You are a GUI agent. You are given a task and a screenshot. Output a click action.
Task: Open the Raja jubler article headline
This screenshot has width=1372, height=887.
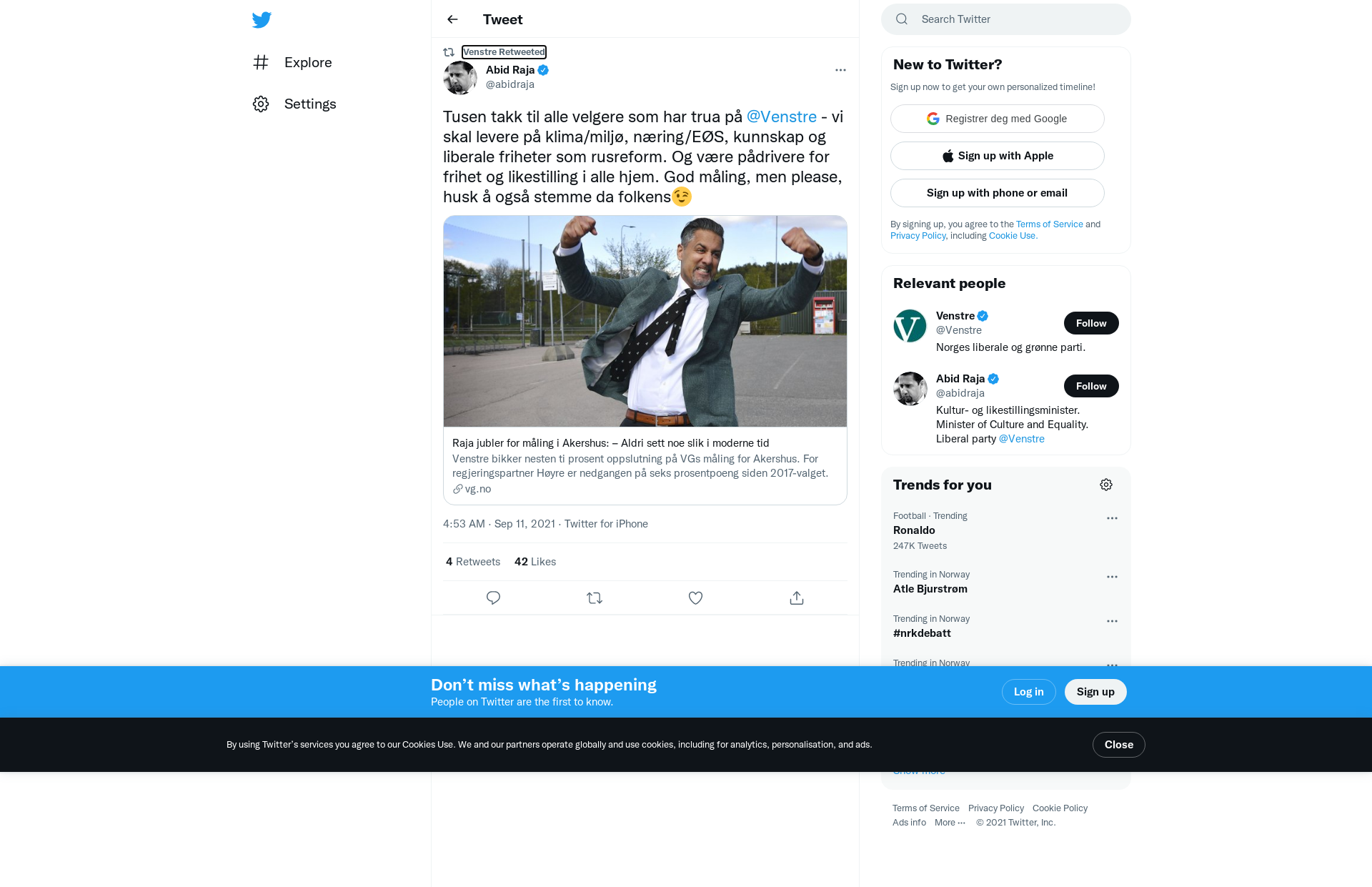pyautogui.click(x=611, y=443)
